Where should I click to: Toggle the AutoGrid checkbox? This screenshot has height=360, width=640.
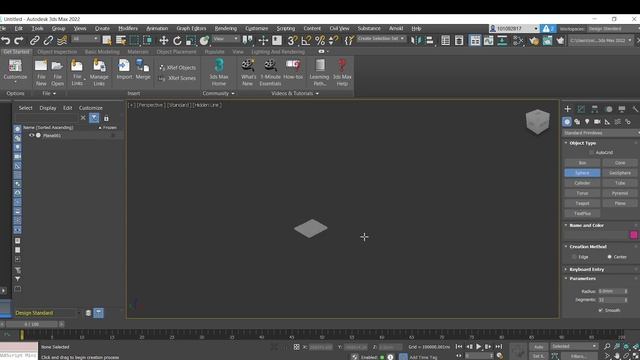tap(591, 152)
